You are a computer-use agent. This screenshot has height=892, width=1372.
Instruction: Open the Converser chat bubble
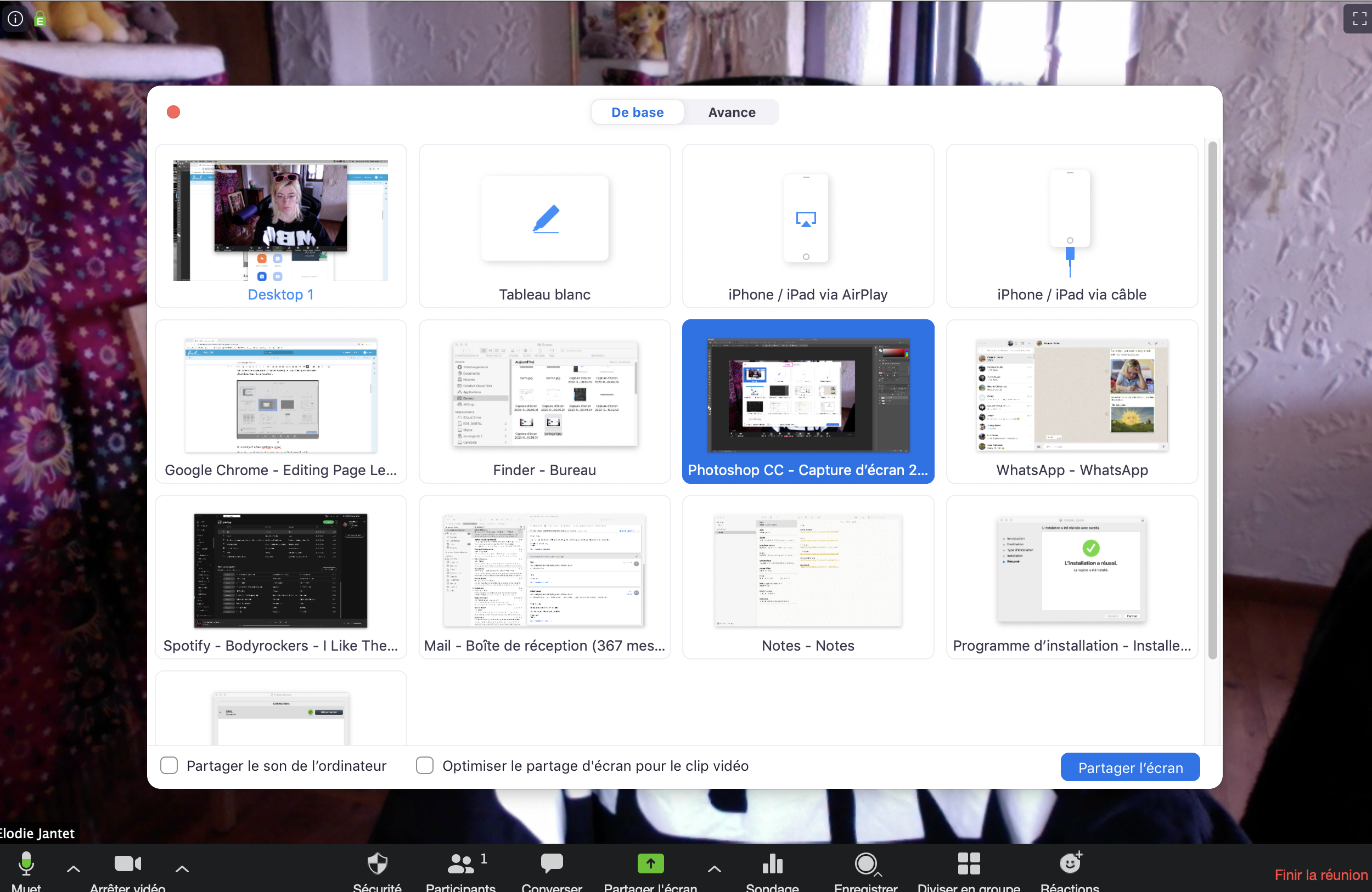(x=552, y=863)
